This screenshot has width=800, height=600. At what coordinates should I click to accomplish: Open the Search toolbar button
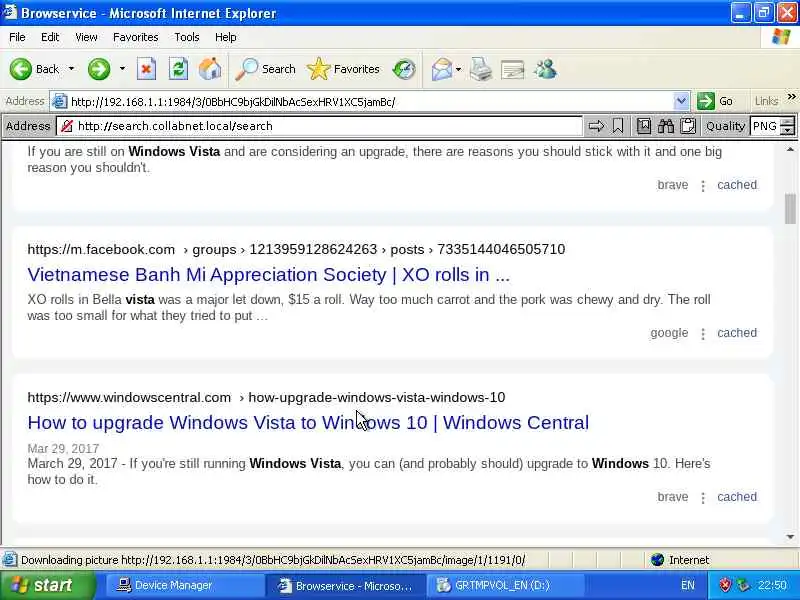click(265, 69)
